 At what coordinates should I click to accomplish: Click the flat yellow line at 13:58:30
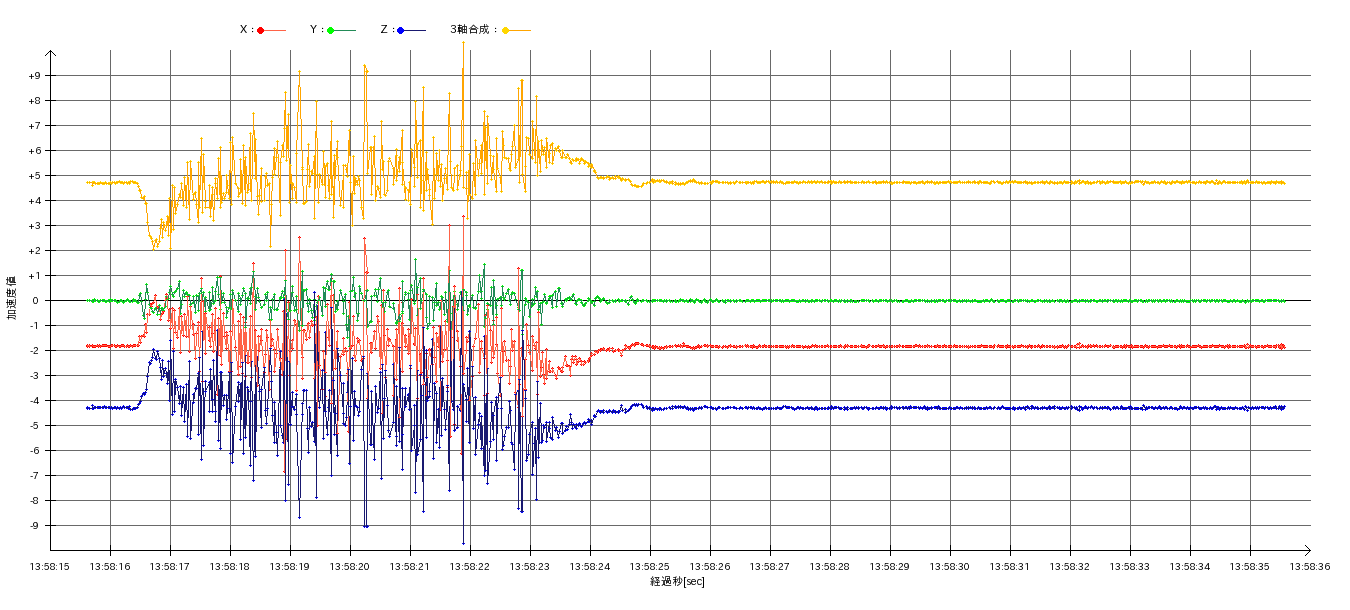950,182
